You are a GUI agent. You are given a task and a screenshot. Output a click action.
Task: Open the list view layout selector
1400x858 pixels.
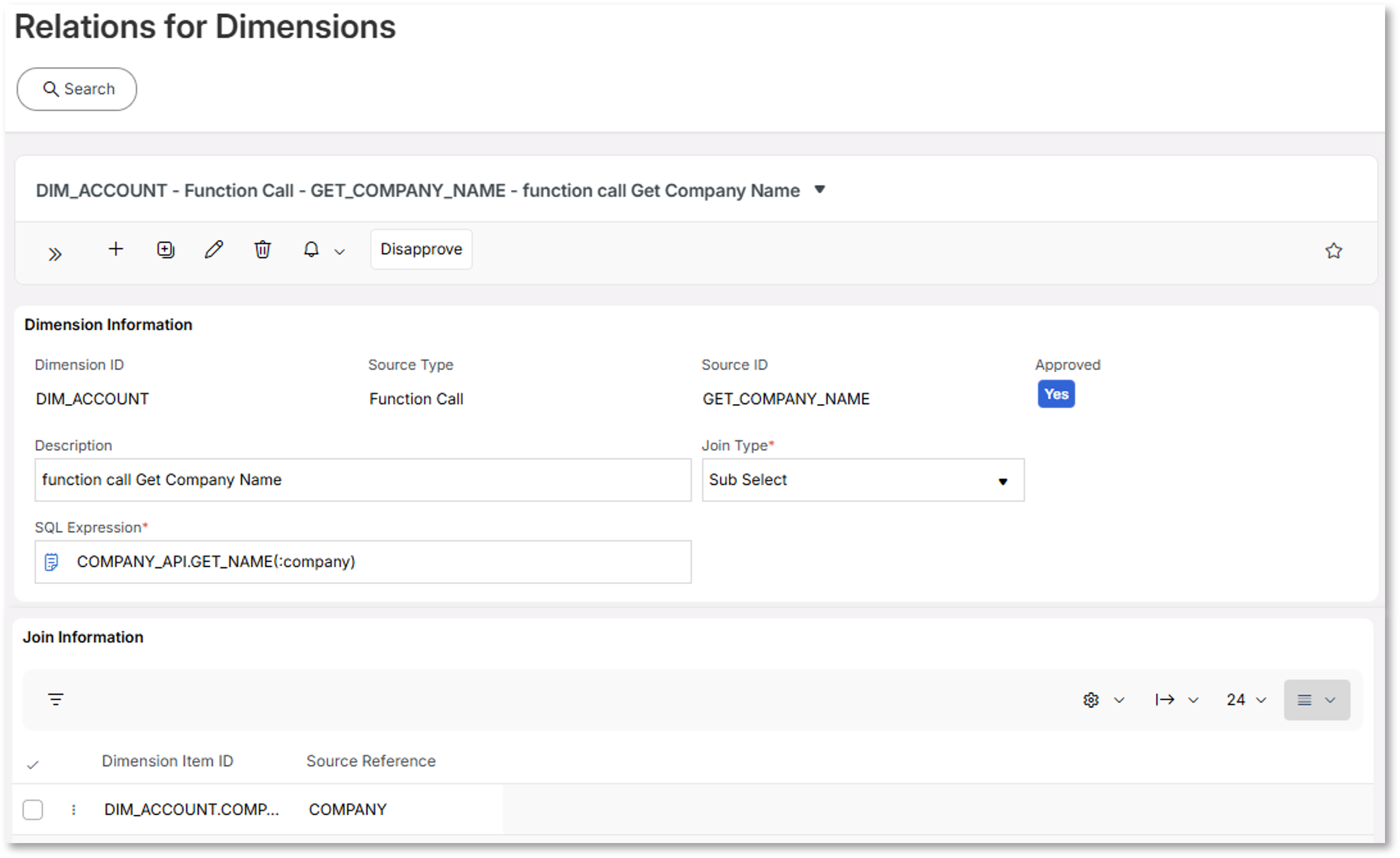click(x=1317, y=700)
